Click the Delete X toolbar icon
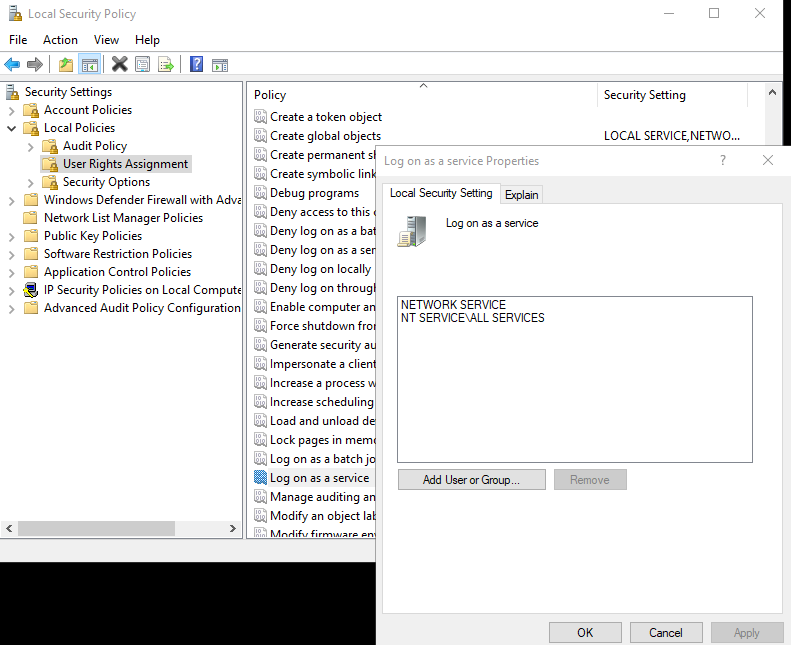 coord(119,65)
